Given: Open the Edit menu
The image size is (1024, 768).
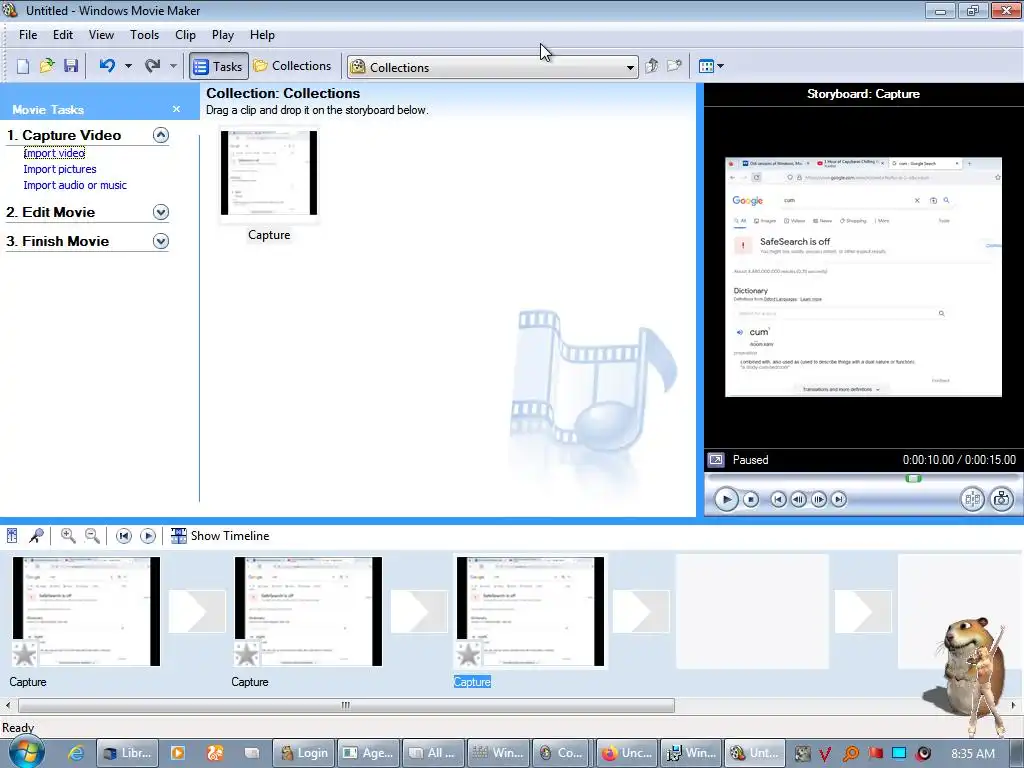Looking at the screenshot, I should pyautogui.click(x=63, y=35).
